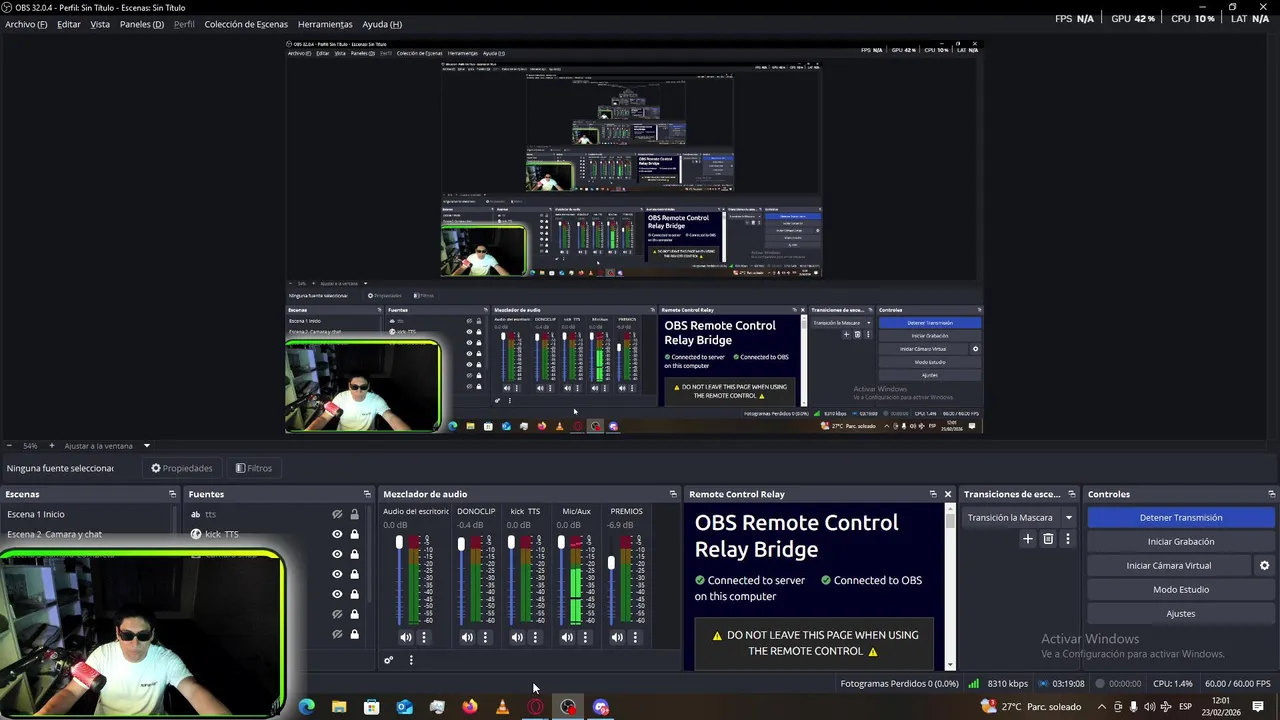Image resolution: width=1280 pixels, height=720 pixels.
Task: Open Firefox from the taskbar
Action: tap(470, 707)
